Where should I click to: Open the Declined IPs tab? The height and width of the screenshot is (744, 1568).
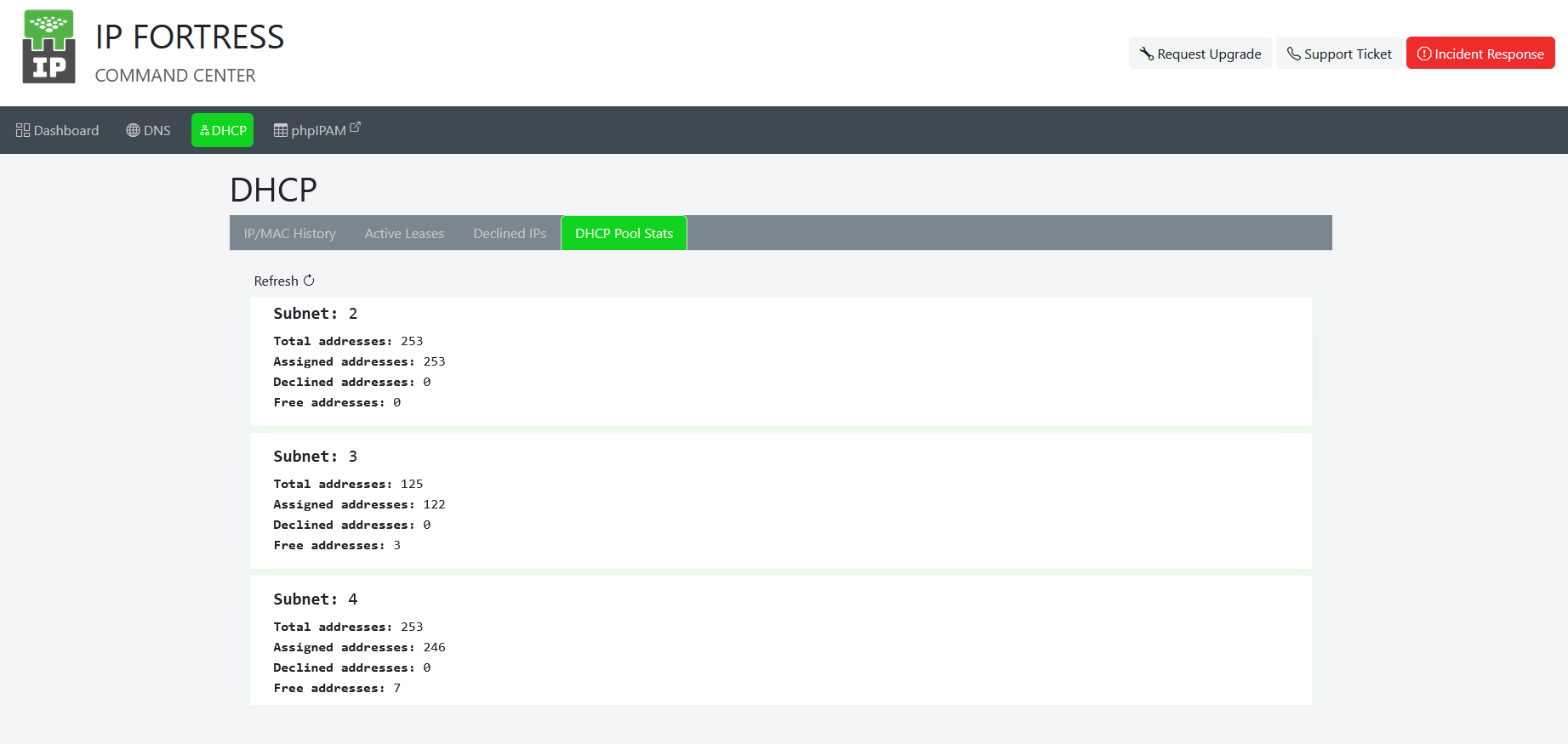coord(510,233)
